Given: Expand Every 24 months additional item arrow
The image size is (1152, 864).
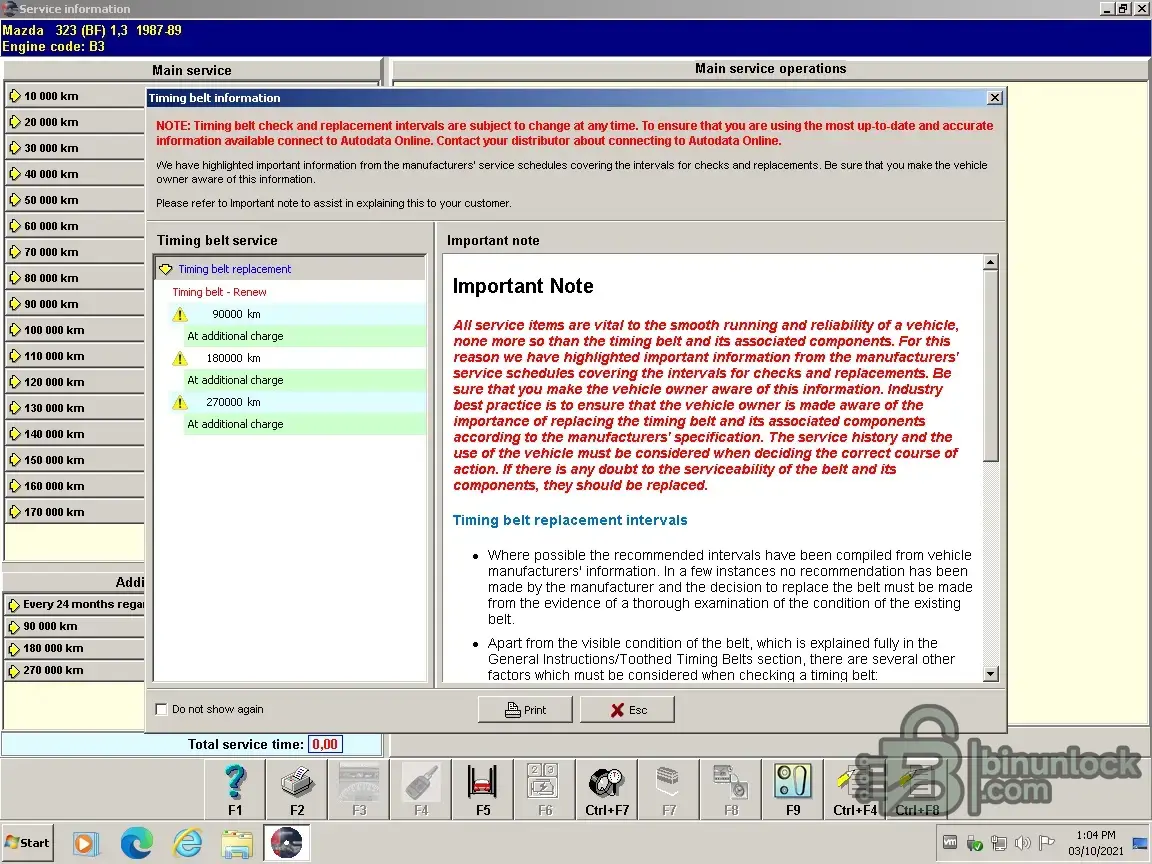Looking at the screenshot, I should pyautogui.click(x=14, y=605).
